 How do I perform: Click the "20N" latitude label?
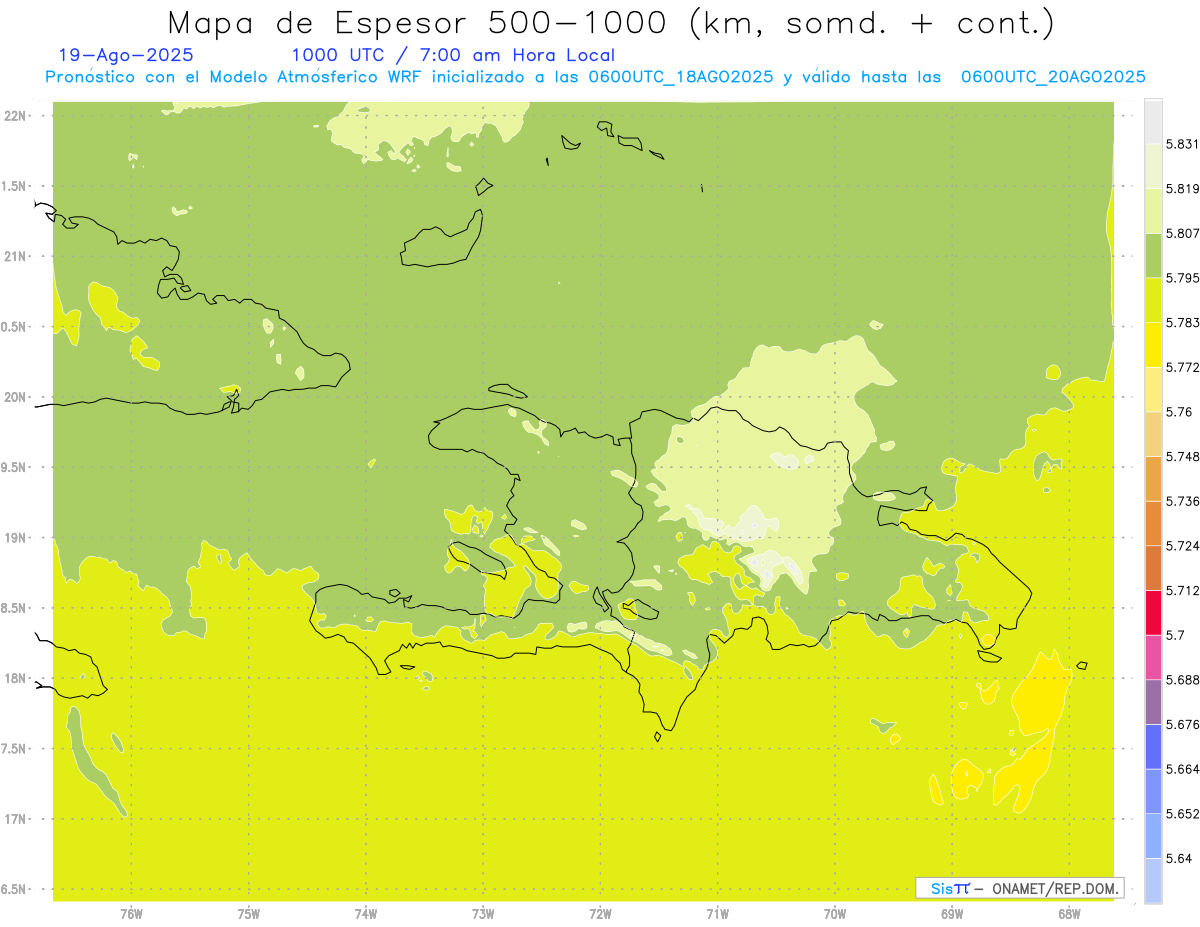pos(14,397)
